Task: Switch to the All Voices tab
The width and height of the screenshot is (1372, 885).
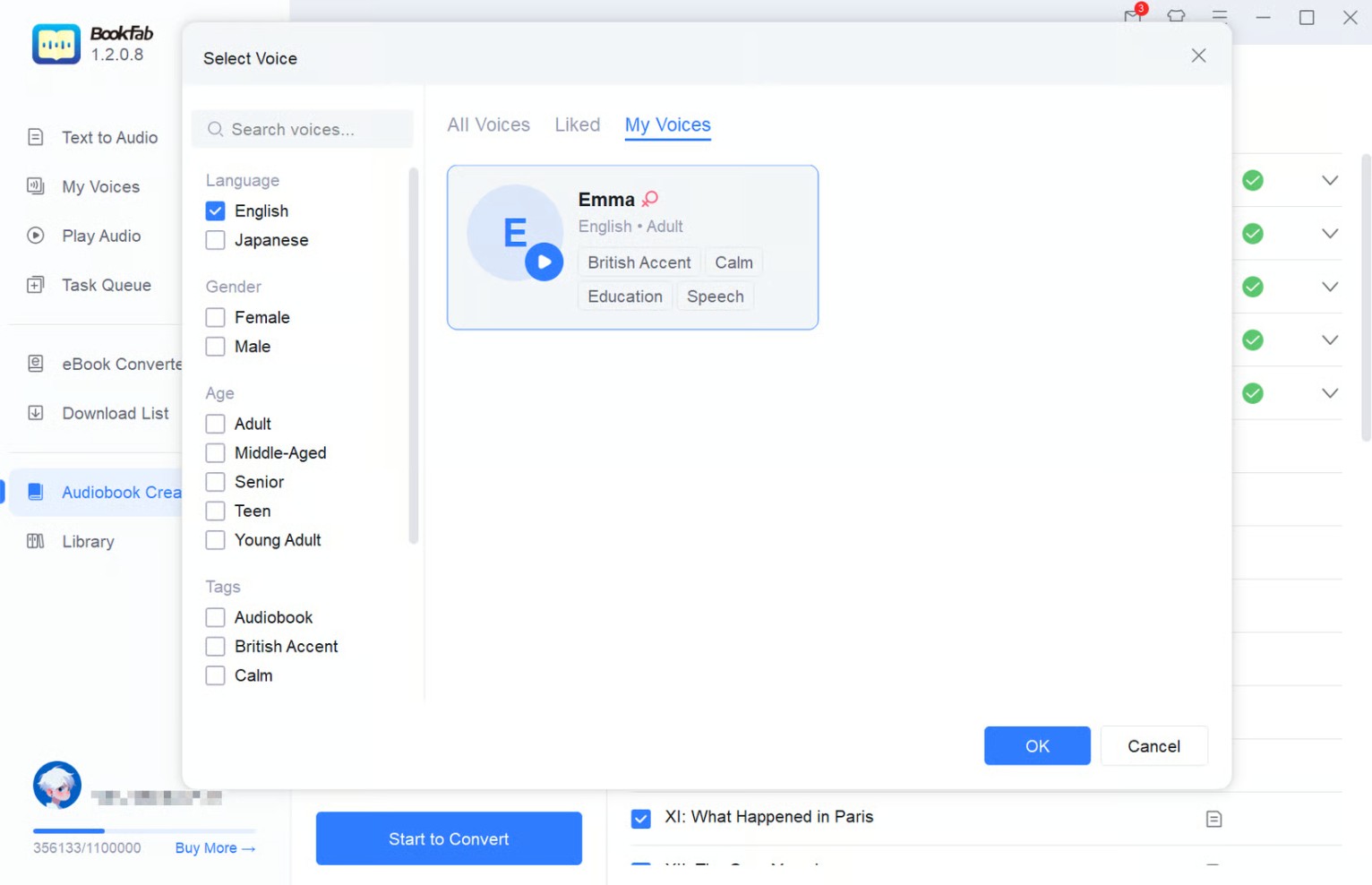Action: coord(488,125)
